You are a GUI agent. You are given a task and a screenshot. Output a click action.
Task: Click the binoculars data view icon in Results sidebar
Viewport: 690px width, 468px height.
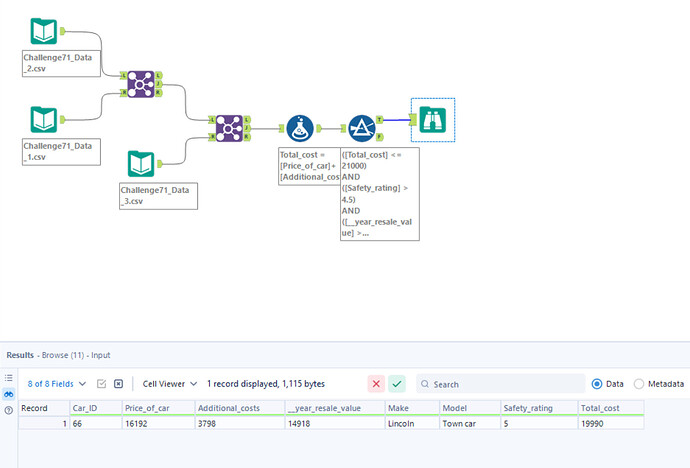pyautogui.click(x=8, y=394)
